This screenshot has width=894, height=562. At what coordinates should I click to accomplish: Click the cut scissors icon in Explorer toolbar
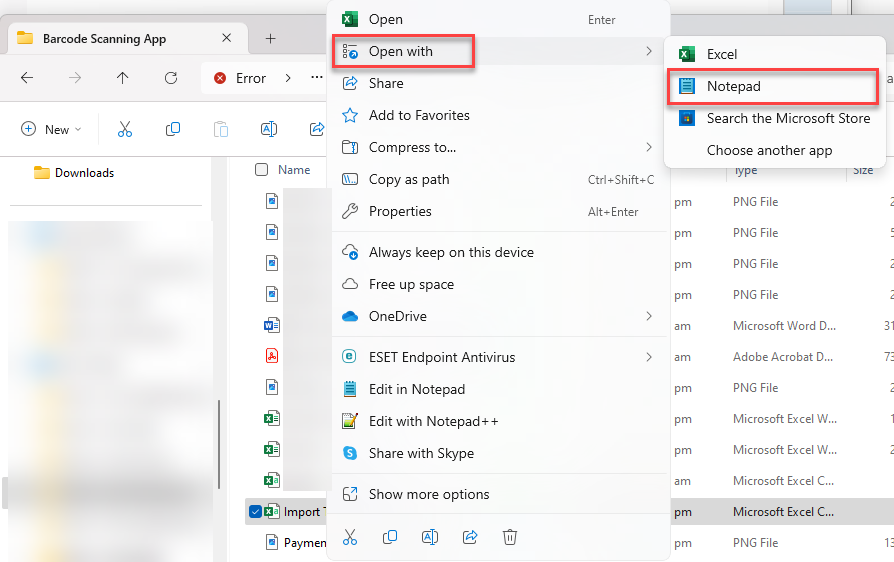(x=125, y=129)
